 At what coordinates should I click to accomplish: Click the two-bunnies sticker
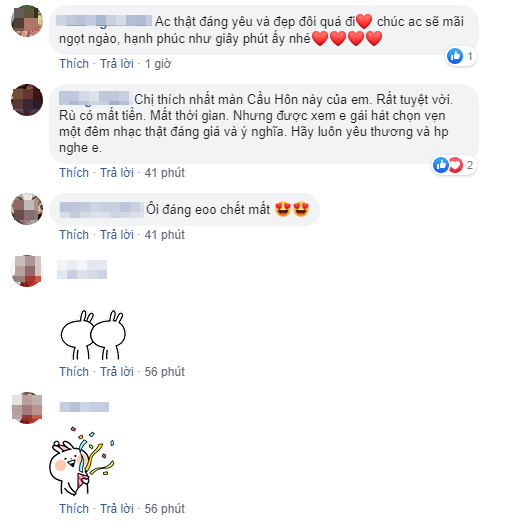point(93,335)
